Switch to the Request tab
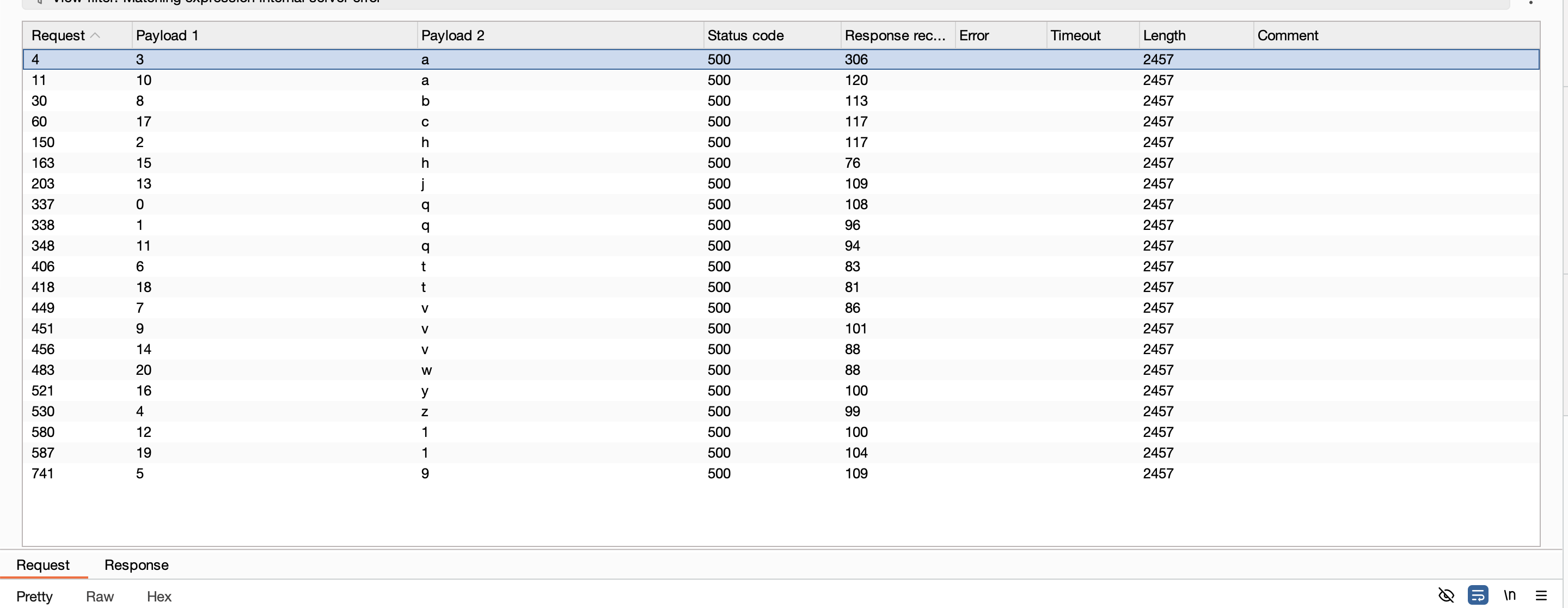This screenshot has width=1568, height=608. click(43, 565)
